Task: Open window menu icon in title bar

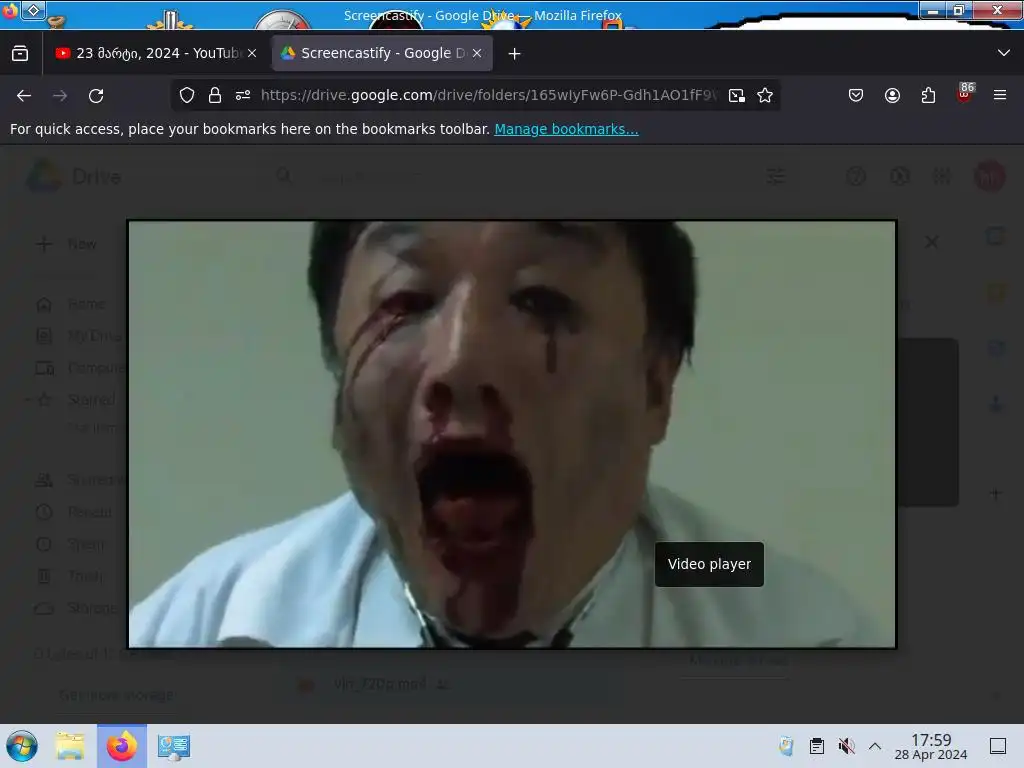Action: [x=10, y=10]
